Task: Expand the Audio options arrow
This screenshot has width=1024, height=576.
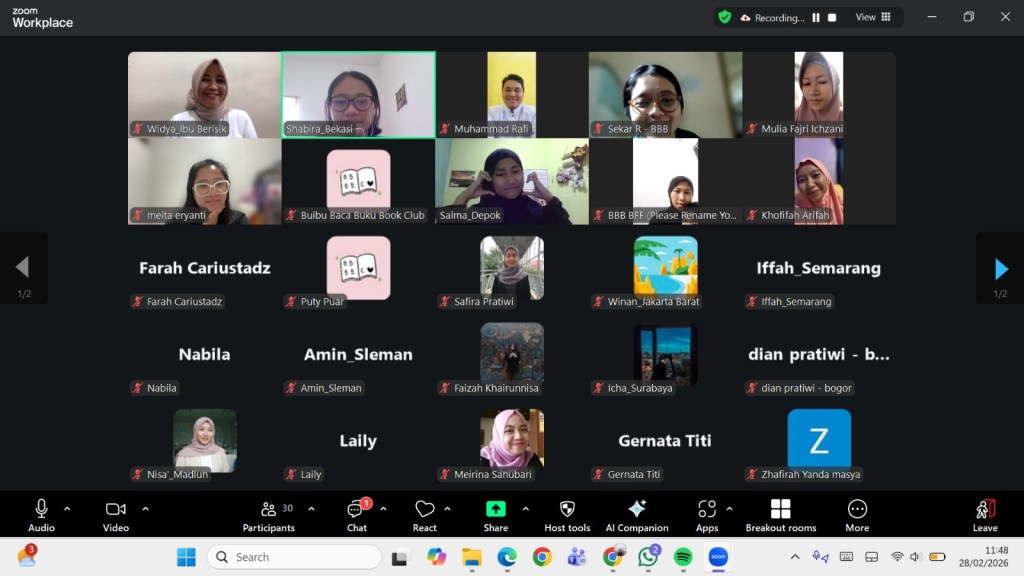Action: point(67,508)
